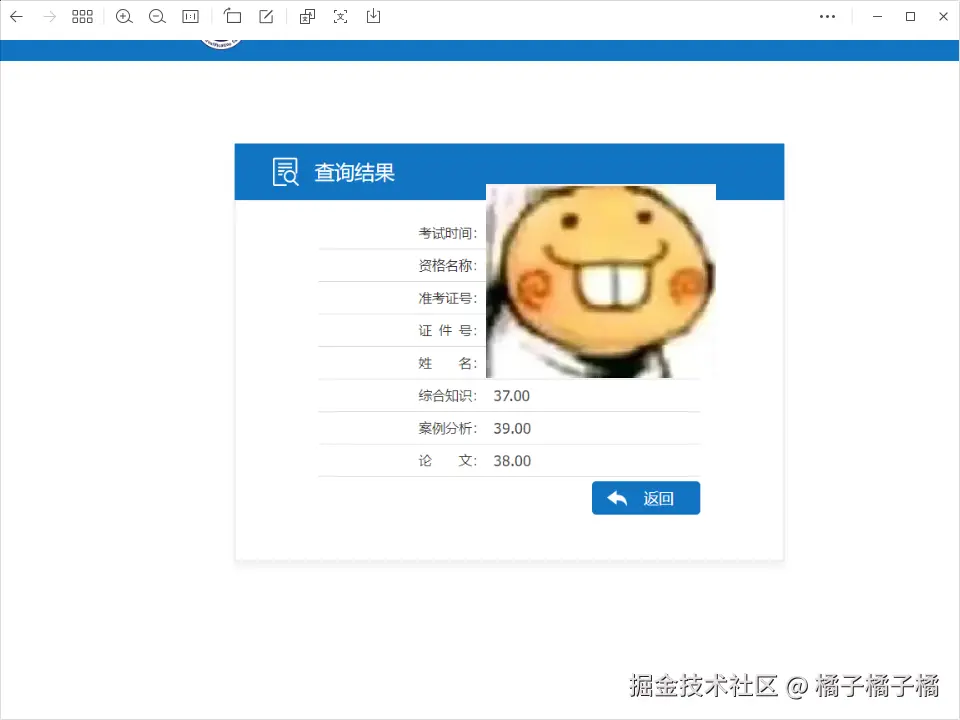Image resolution: width=960 pixels, height=720 pixels.
Task: Select the 综合知识 score 37.00
Action: coord(511,395)
